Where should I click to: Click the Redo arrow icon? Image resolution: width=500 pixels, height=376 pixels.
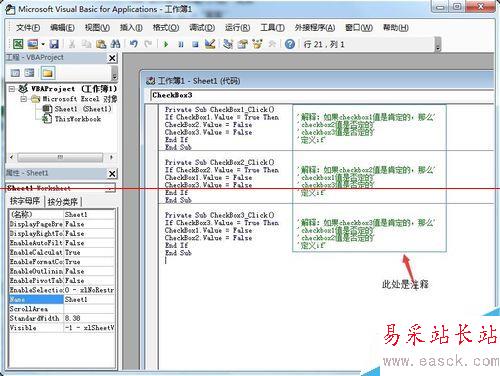click(x=148, y=44)
